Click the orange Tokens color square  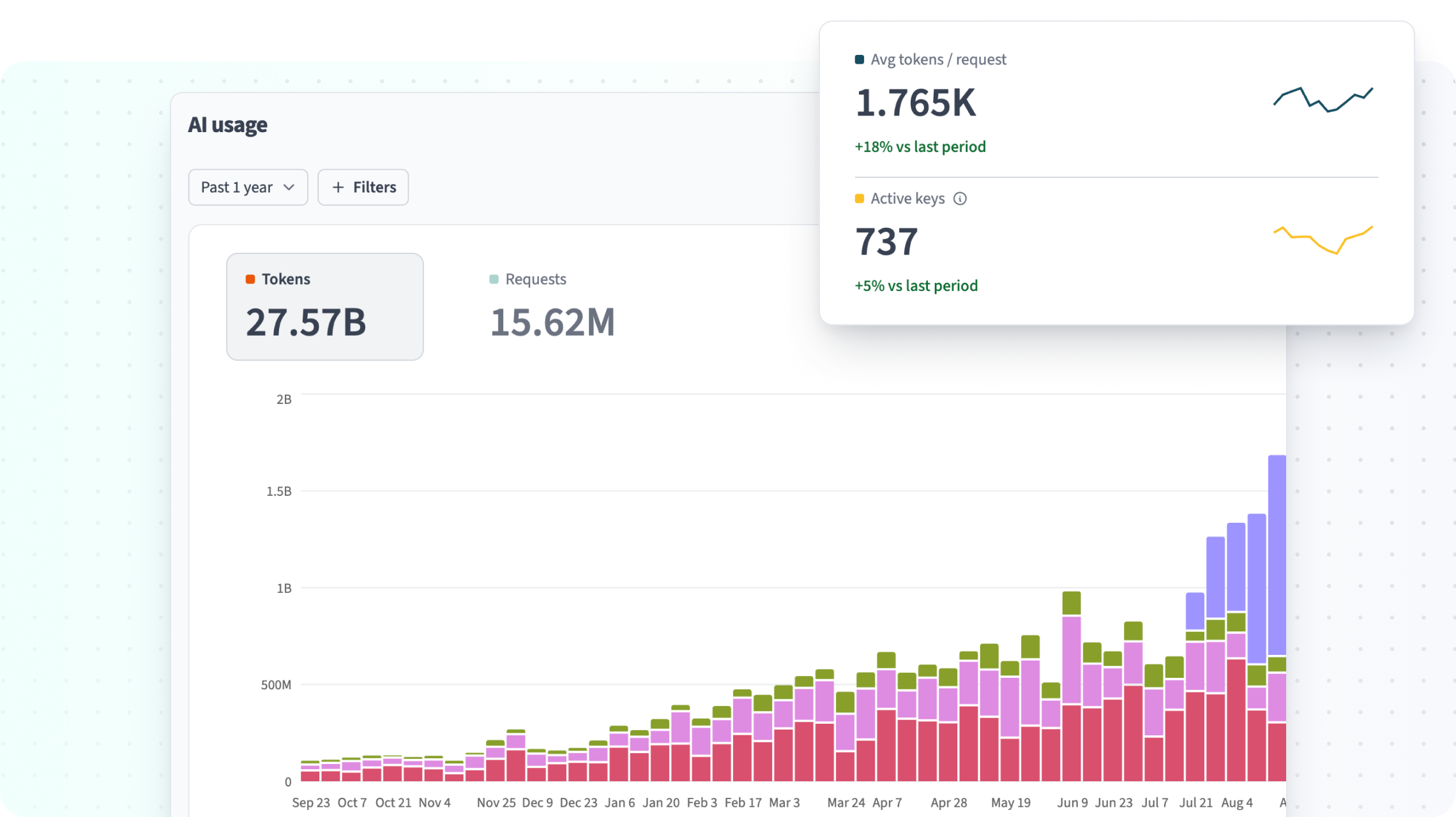pos(250,279)
